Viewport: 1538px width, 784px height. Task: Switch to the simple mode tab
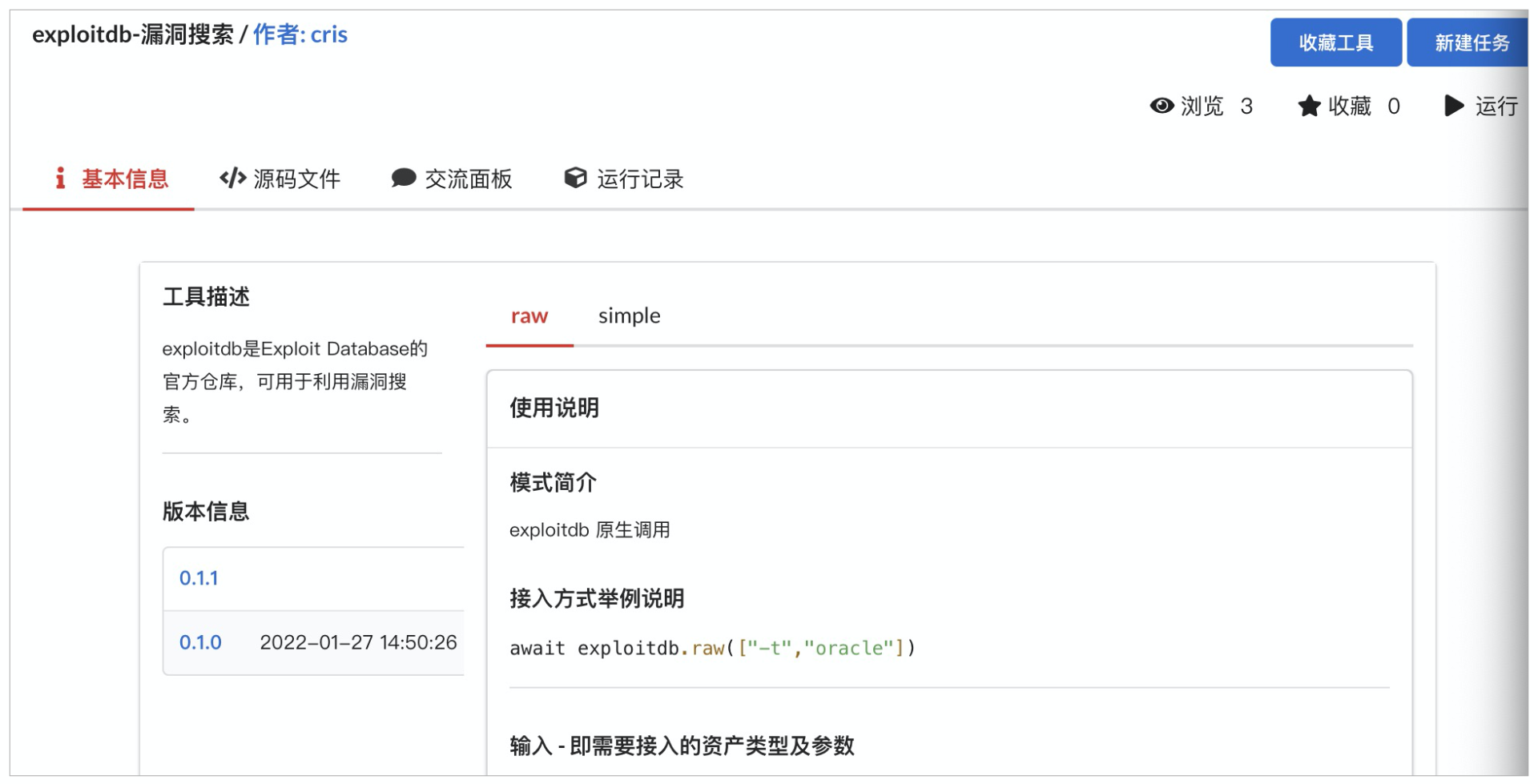(629, 316)
